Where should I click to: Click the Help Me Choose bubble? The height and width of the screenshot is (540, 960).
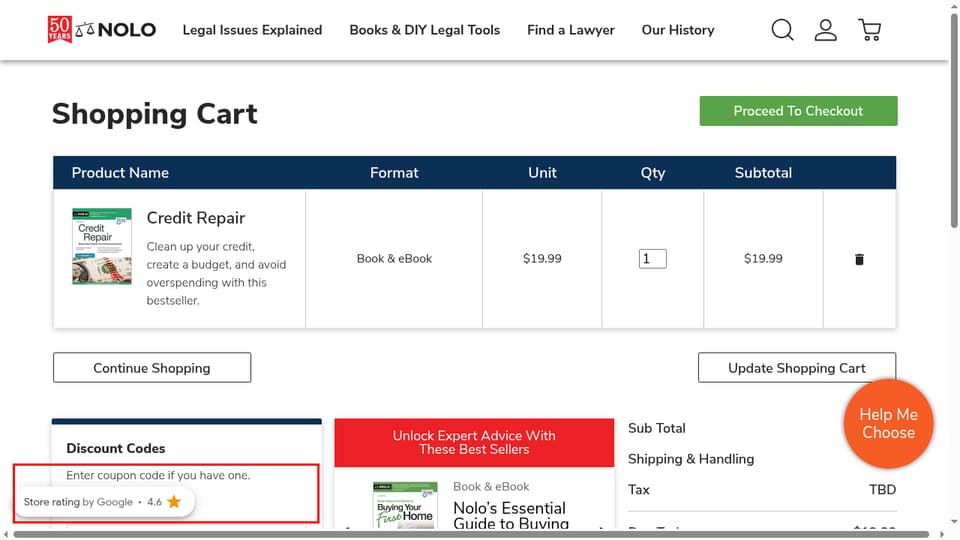(x=888, y=424)
